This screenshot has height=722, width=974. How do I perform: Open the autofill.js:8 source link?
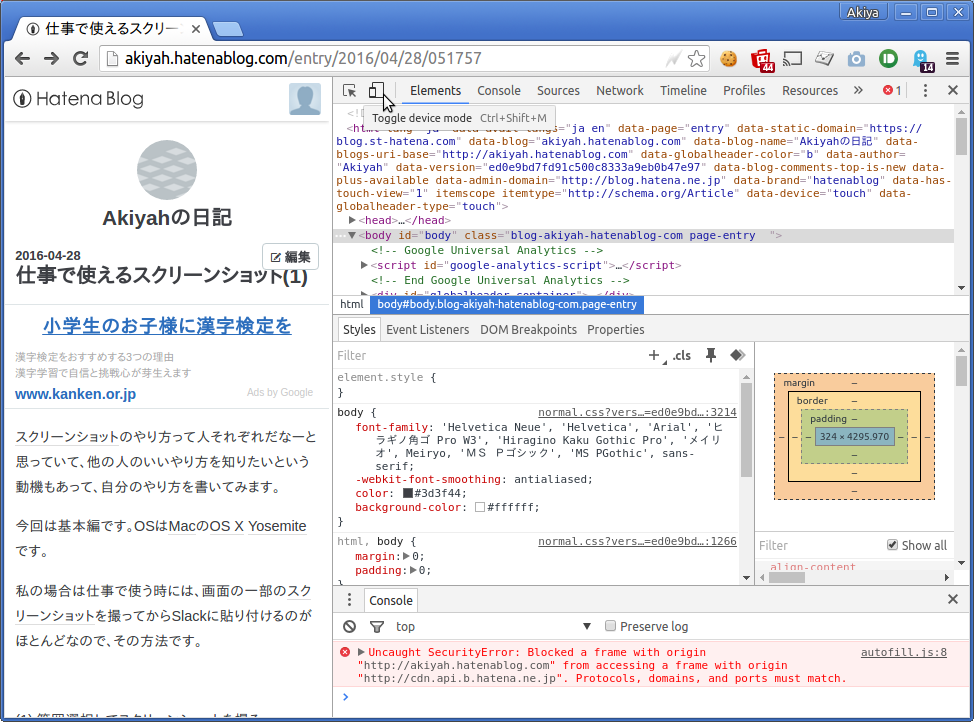pos(904,652)
